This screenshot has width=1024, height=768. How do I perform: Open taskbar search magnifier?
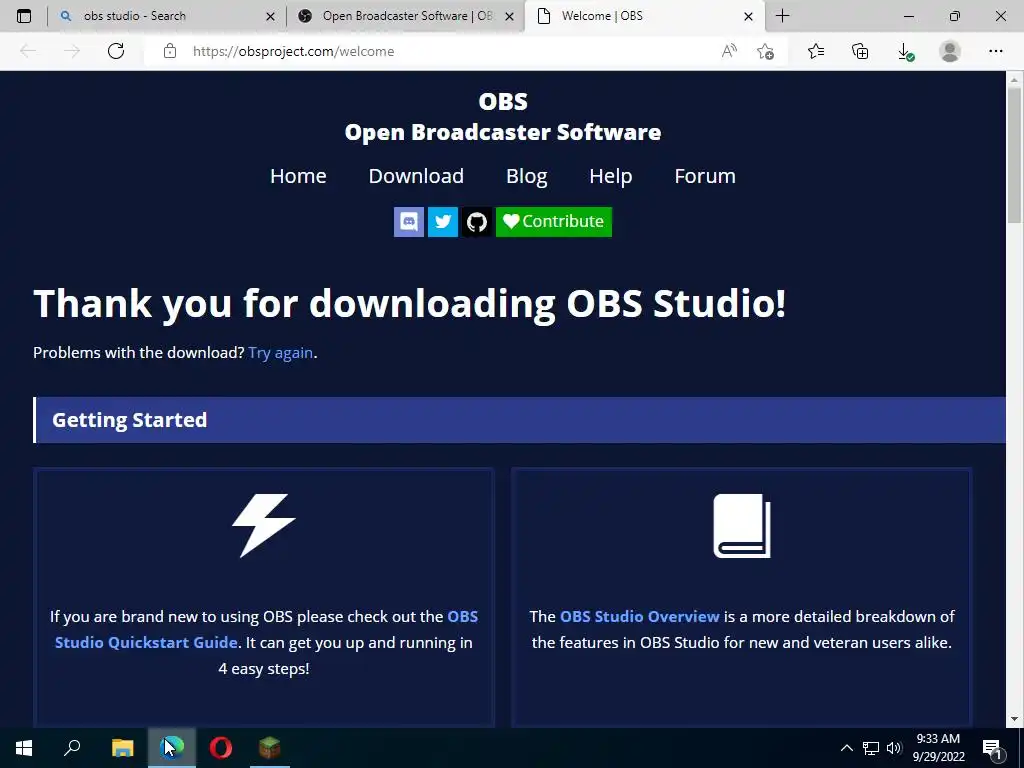tap(72, 748)
